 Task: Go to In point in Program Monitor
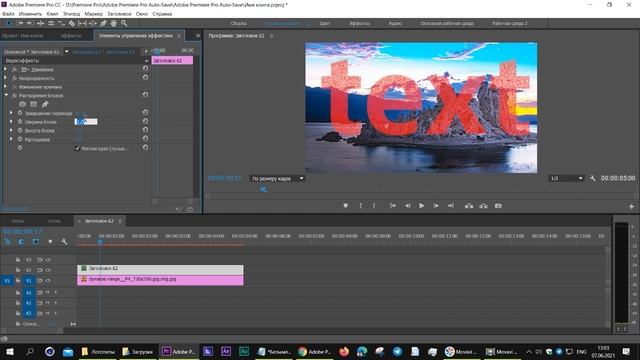tap(393, 206)
